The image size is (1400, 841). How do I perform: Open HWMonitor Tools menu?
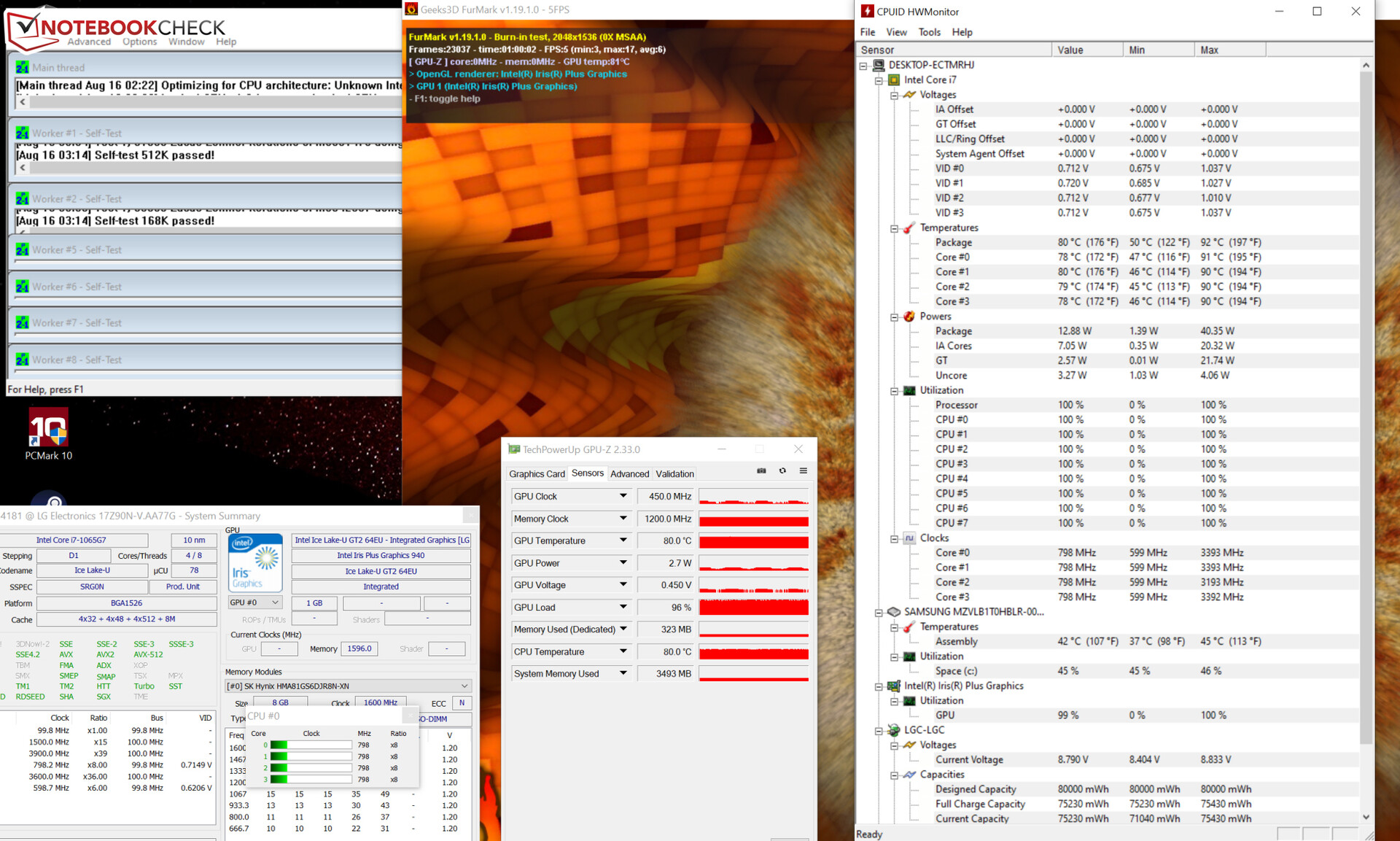click(928, 32)
